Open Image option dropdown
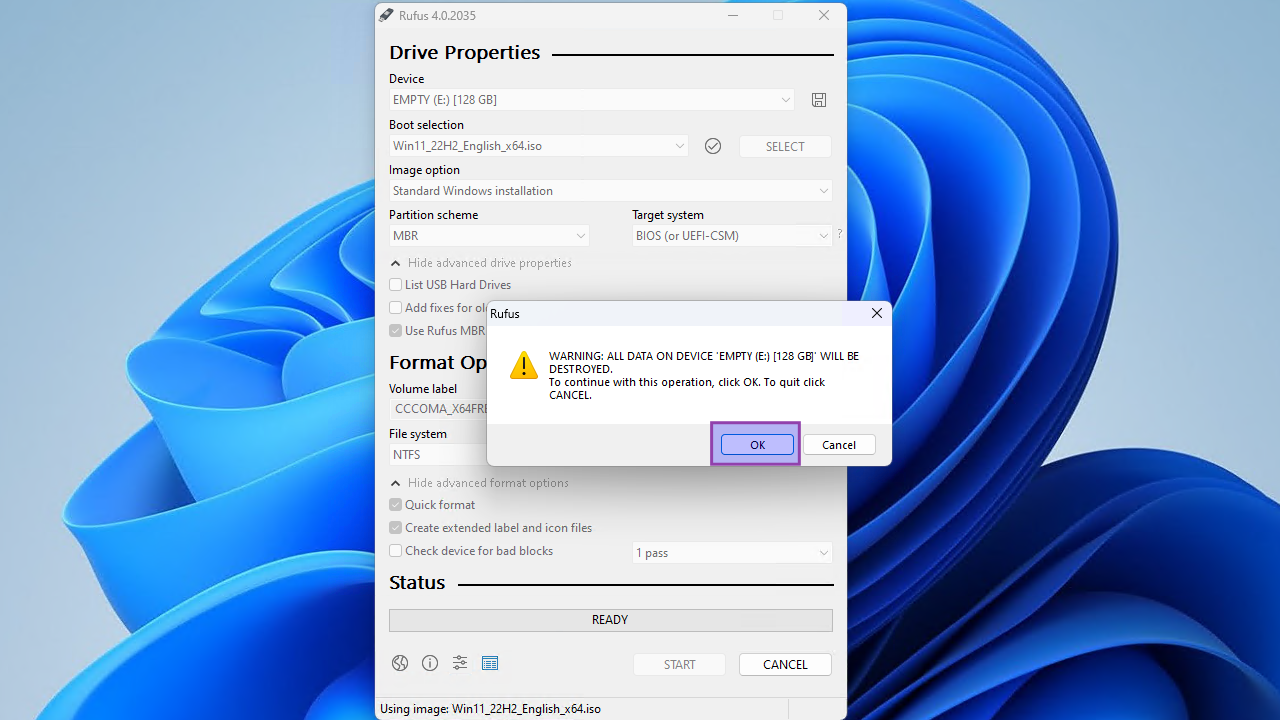 pos(610,191)
